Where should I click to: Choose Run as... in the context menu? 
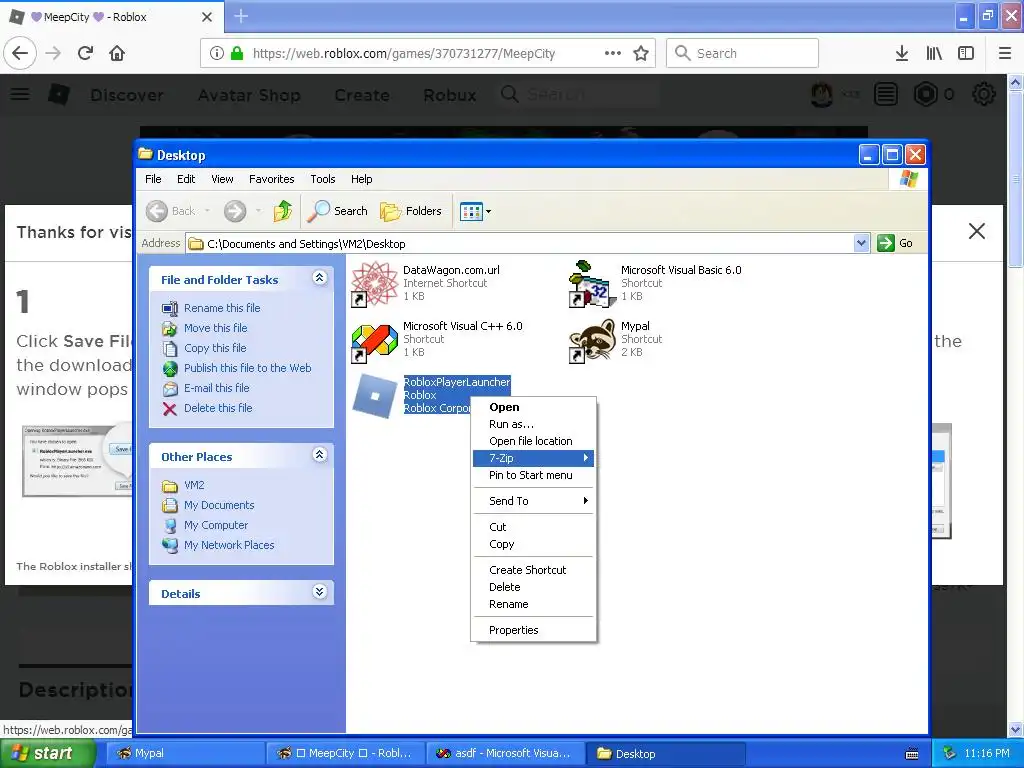click(x=533, y=424)
